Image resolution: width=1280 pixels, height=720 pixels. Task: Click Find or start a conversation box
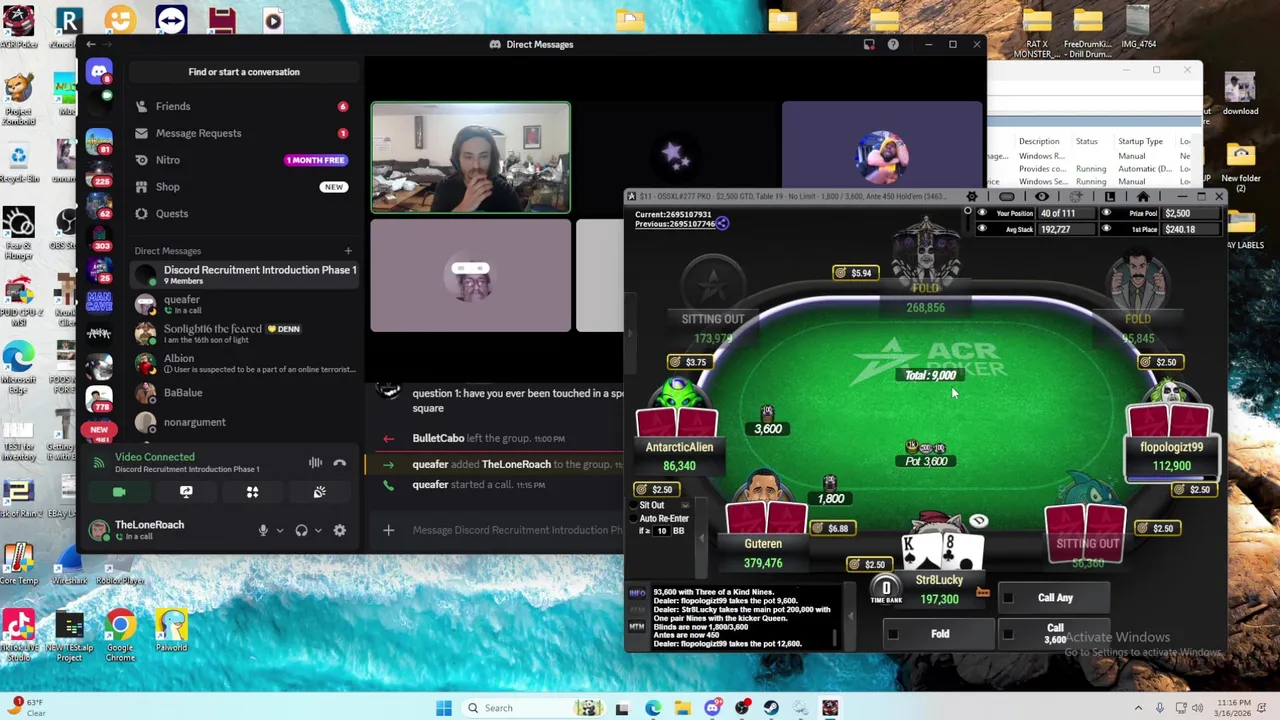click(x=244, y=72)
